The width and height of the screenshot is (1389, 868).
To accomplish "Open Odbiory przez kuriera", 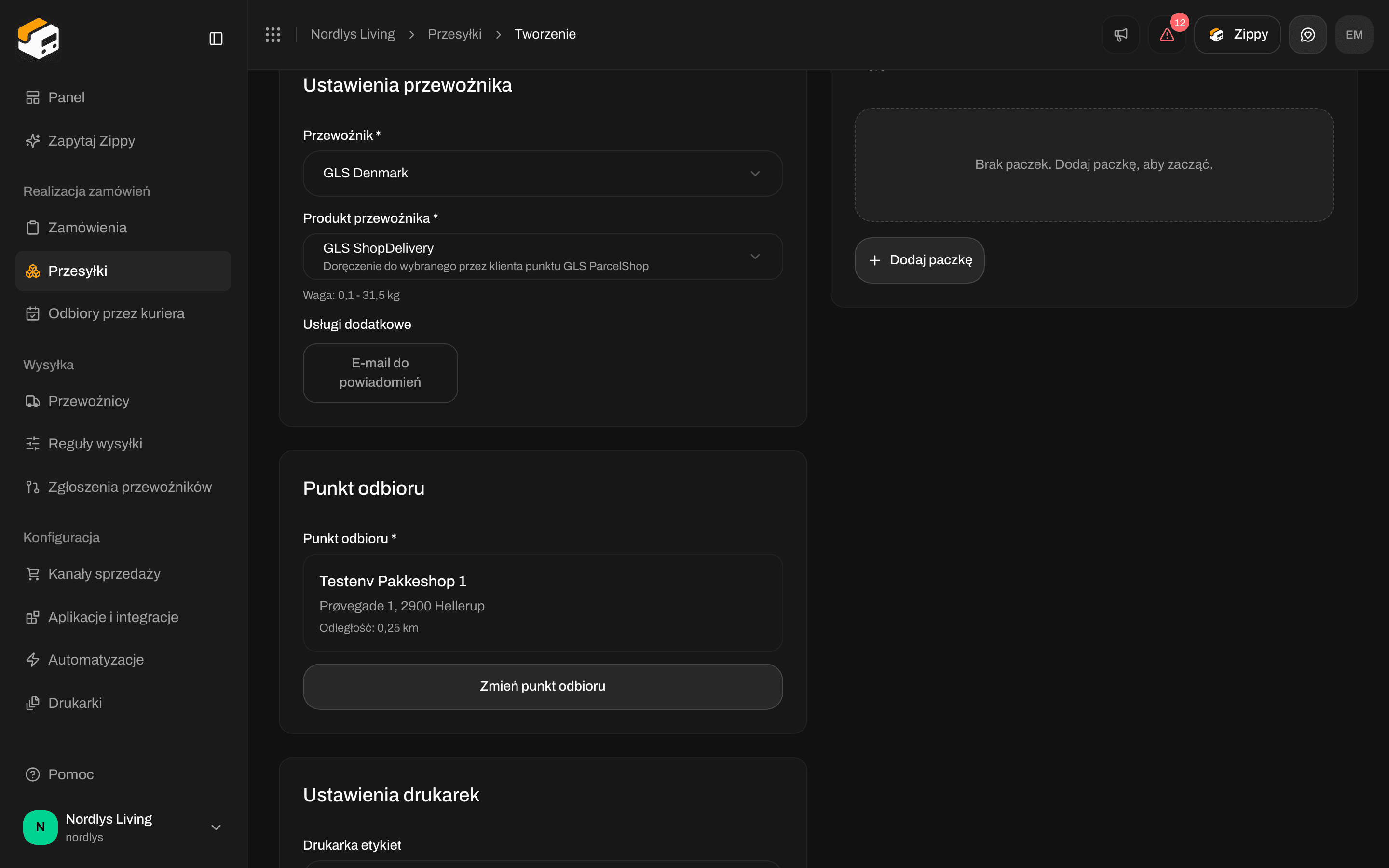I will 123,313.
